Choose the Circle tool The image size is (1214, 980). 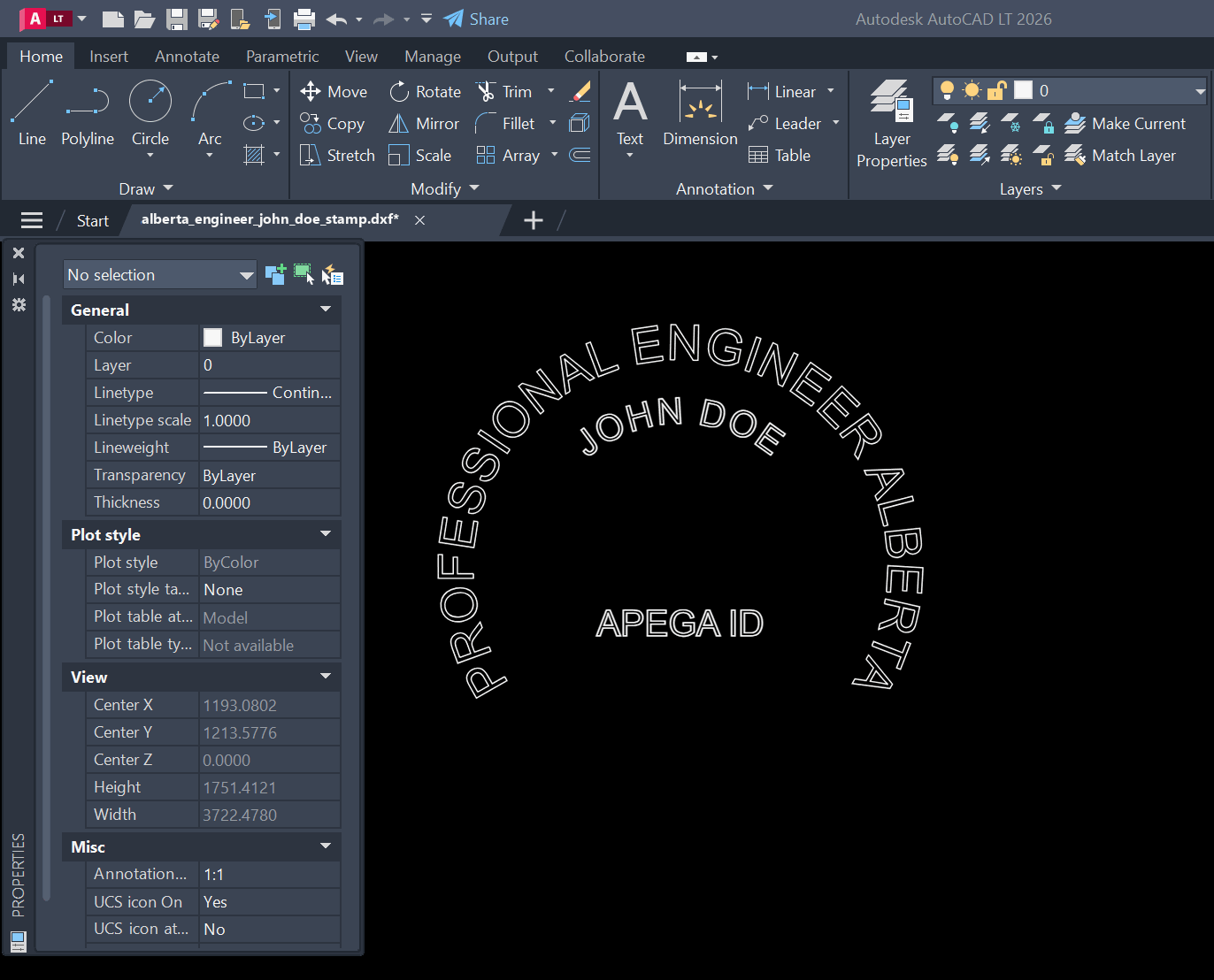point(150,113)
